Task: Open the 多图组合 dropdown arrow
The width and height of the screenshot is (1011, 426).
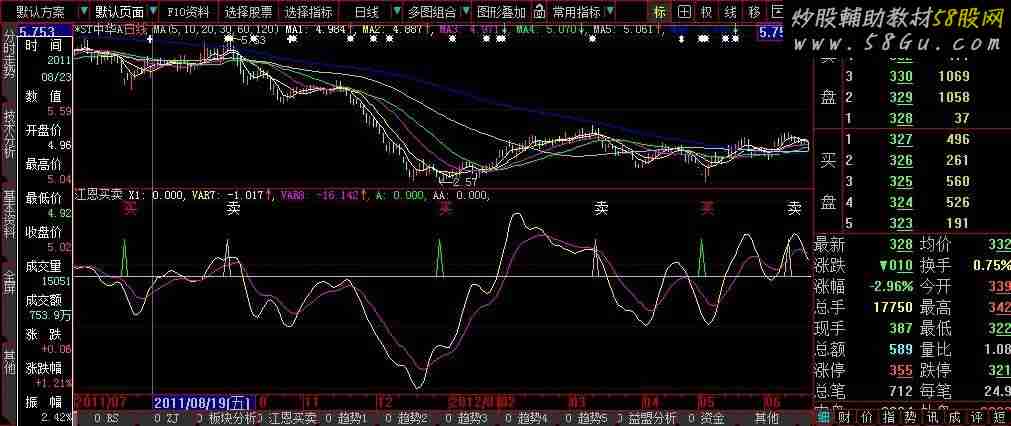Action: pyautogui.click(x=466, y=12)
